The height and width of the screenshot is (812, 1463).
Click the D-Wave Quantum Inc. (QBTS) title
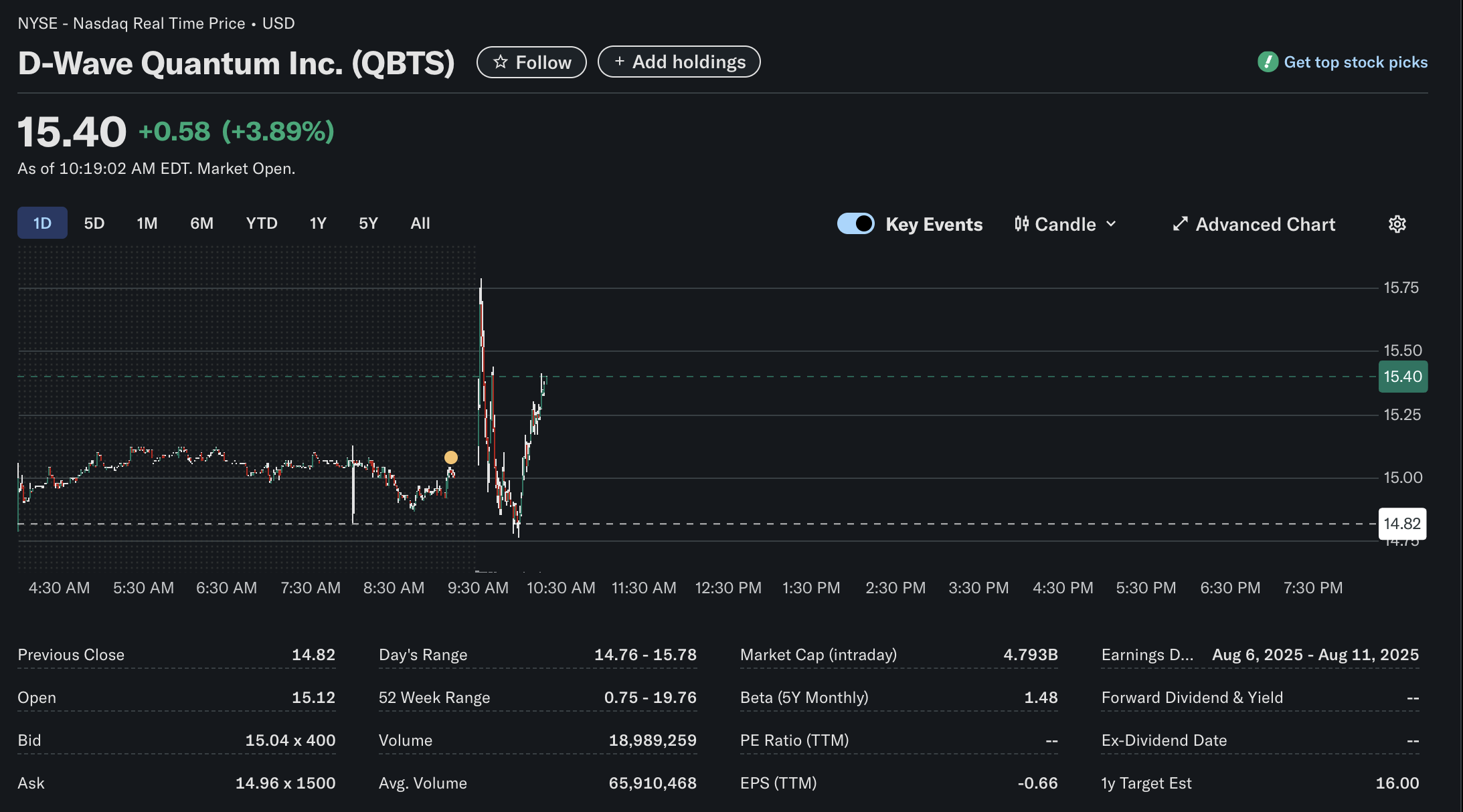(236, 64)
